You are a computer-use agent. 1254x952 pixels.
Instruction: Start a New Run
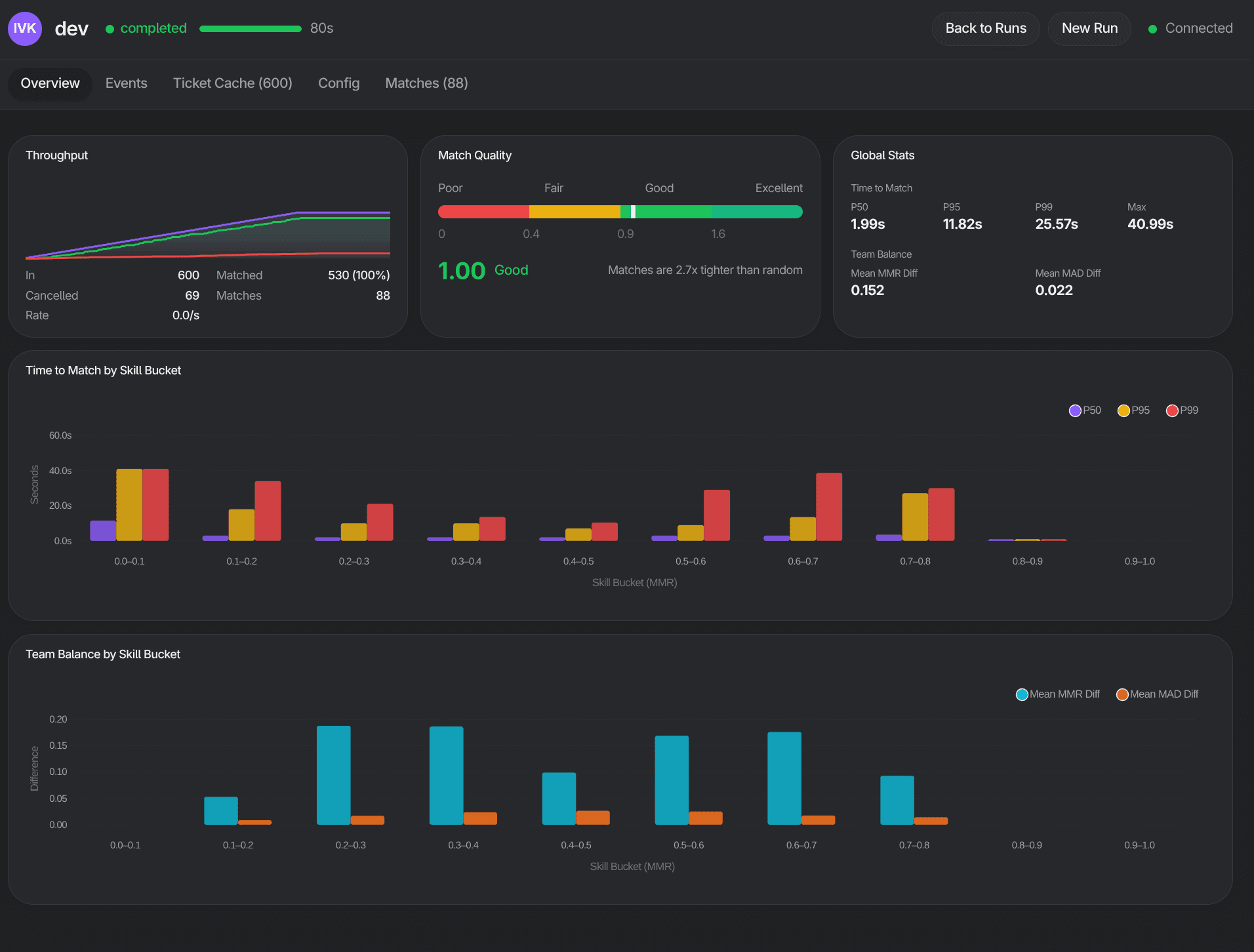(1089, 28)
